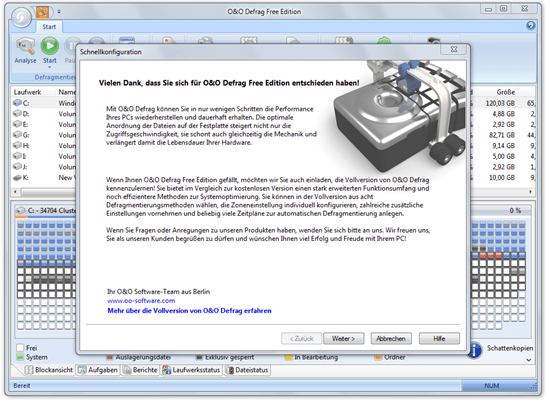Viewport: 550px width, 408px height.
Task: Switch to the Blockansicht tab
Action: pos(49,370)
